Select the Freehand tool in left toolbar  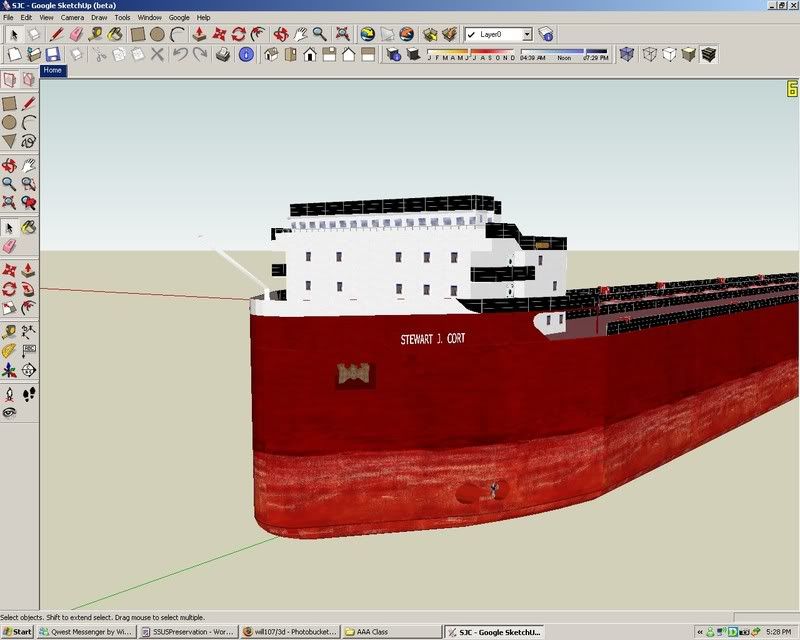tap(29, 141)
